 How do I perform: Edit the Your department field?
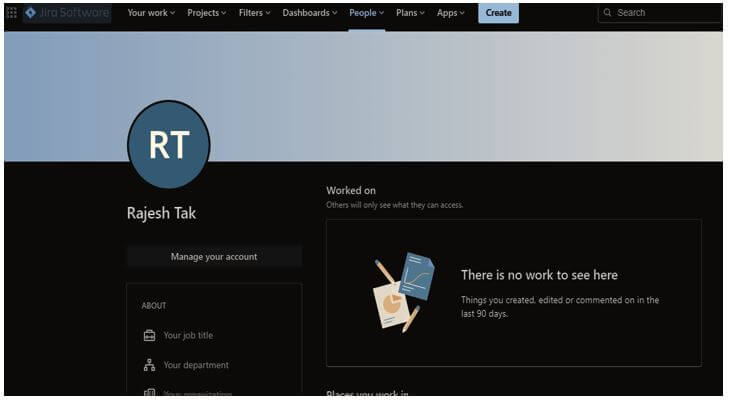click(x=196, y=365)
